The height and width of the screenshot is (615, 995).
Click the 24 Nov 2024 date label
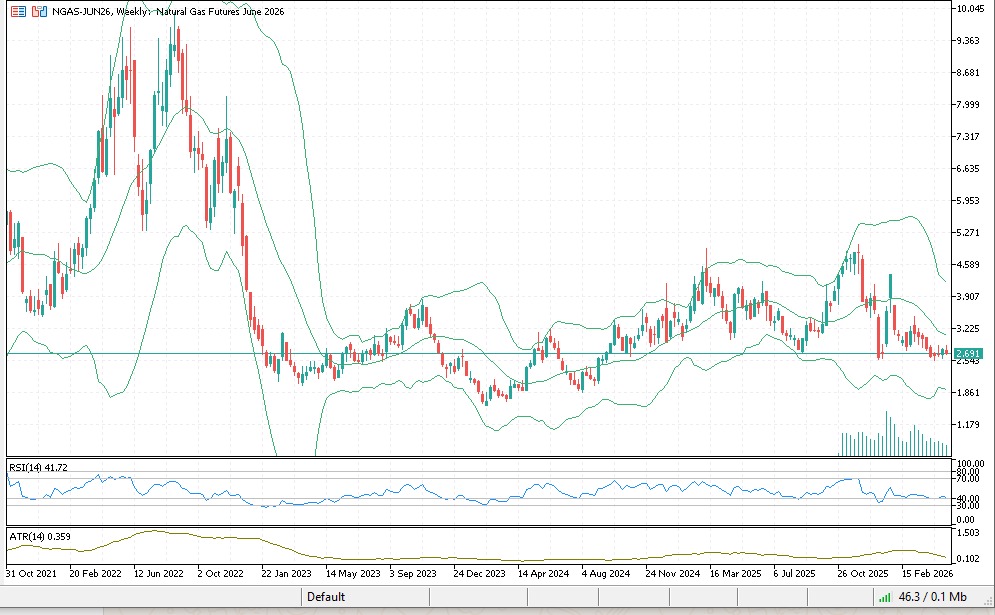(x=673, y=574)
